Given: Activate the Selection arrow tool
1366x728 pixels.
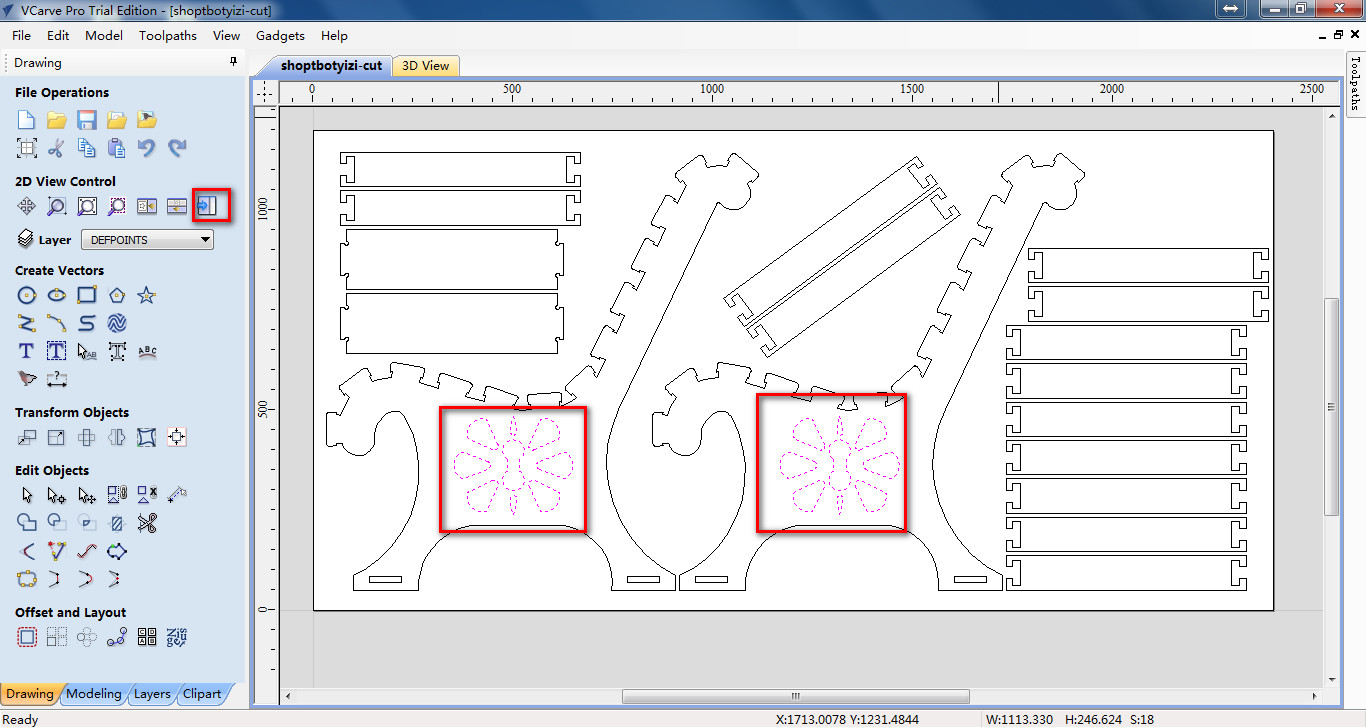Looking at the screenshot, I should click(27, 494).
